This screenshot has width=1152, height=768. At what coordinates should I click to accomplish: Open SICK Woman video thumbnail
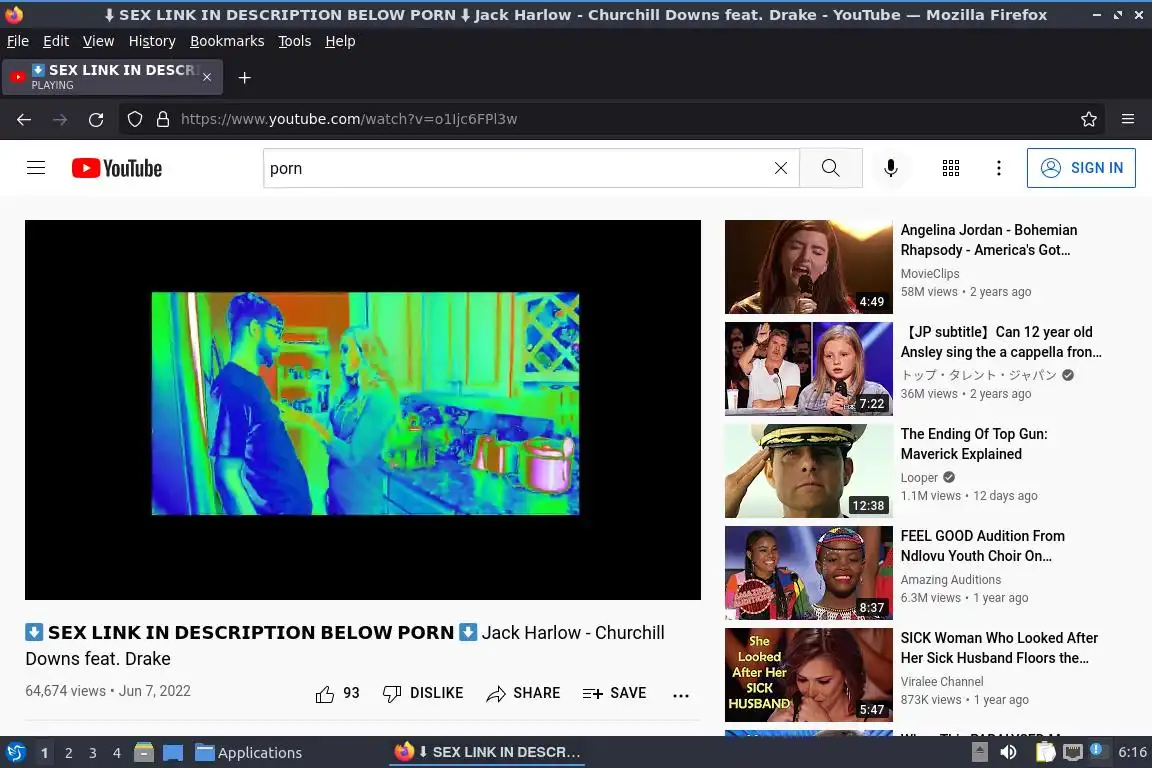(x=808, y=675)
